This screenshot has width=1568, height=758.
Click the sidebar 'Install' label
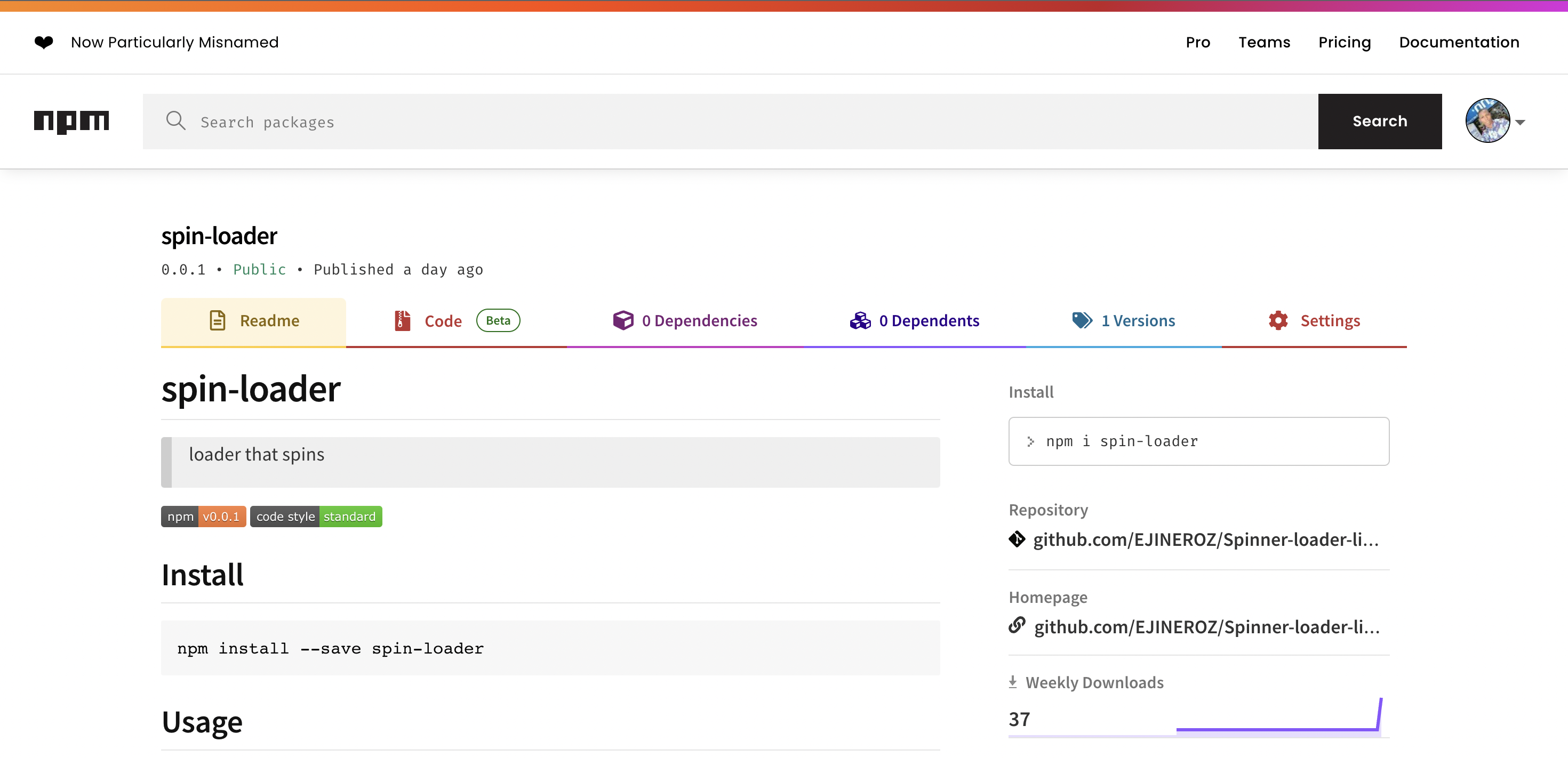tap(1030, 392)
